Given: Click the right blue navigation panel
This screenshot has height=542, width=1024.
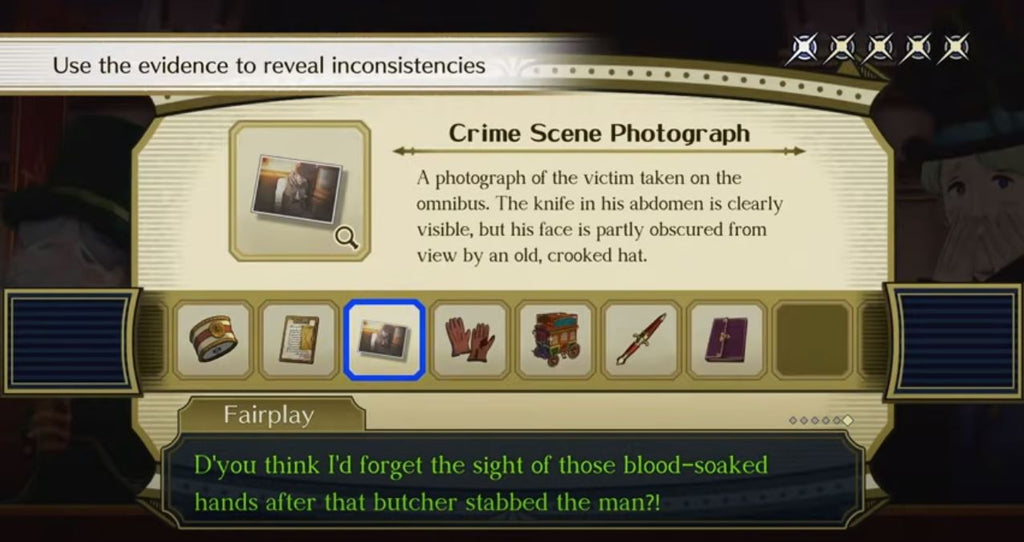Looking at the screenshot, I should [954, 342].
